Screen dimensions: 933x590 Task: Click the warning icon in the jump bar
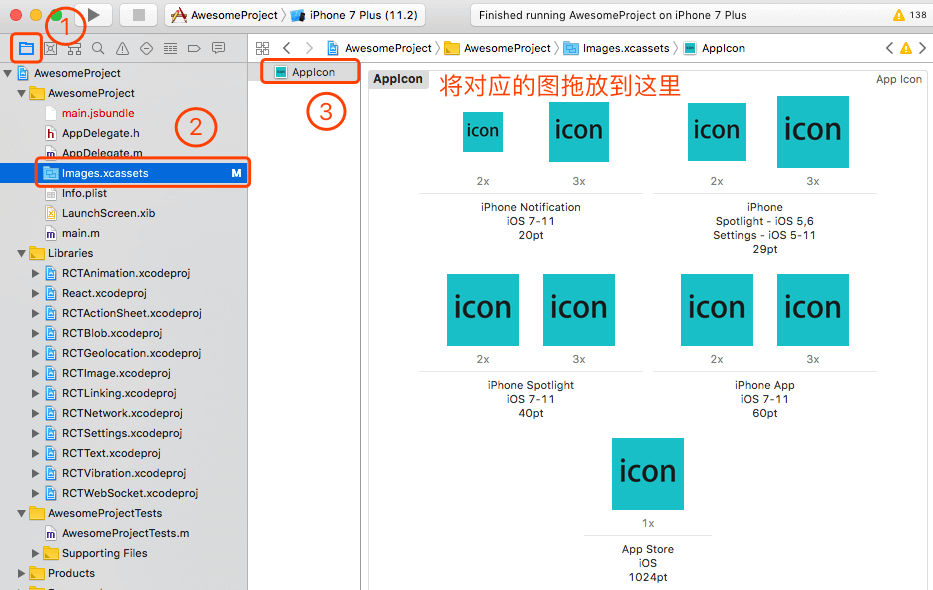click(906, 48)
